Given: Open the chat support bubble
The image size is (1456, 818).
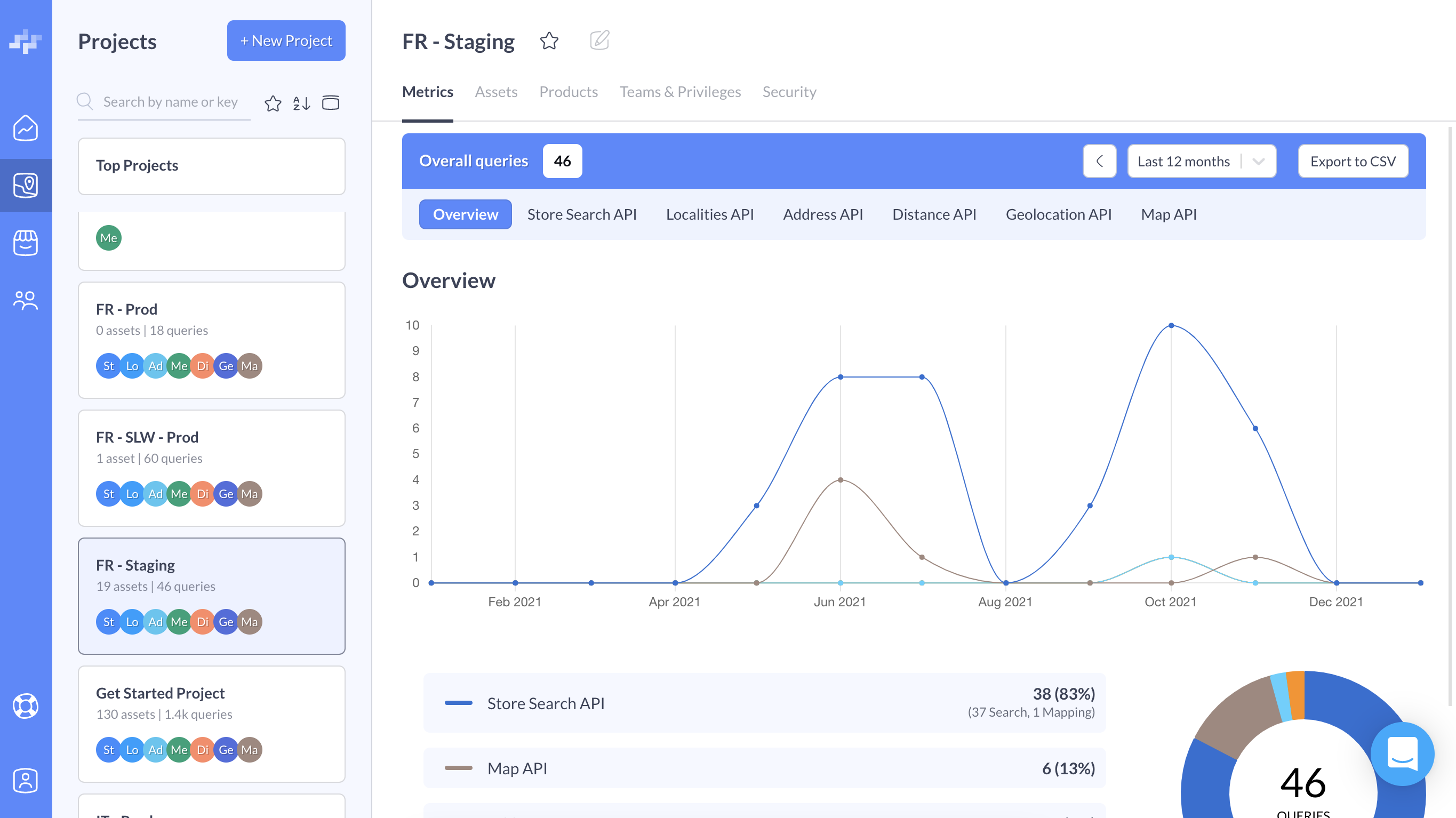Looking at the screenshot, I should pos(1402,753).
